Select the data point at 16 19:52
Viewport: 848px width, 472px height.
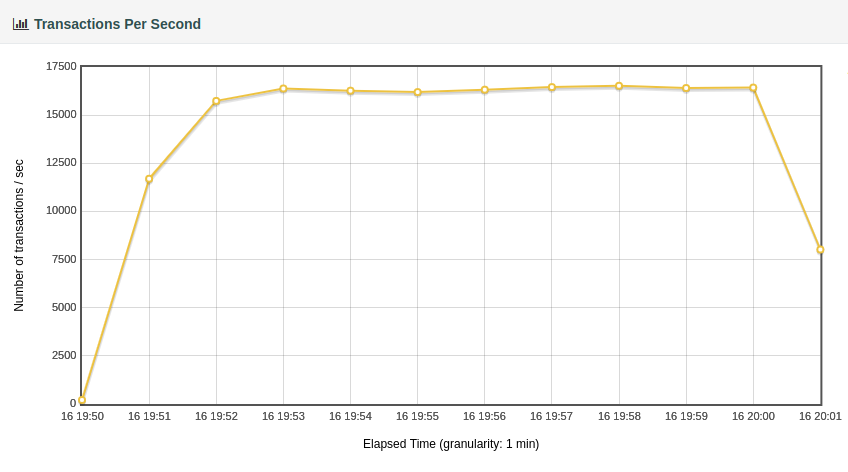pyautogui.click(x=216, y=101)
